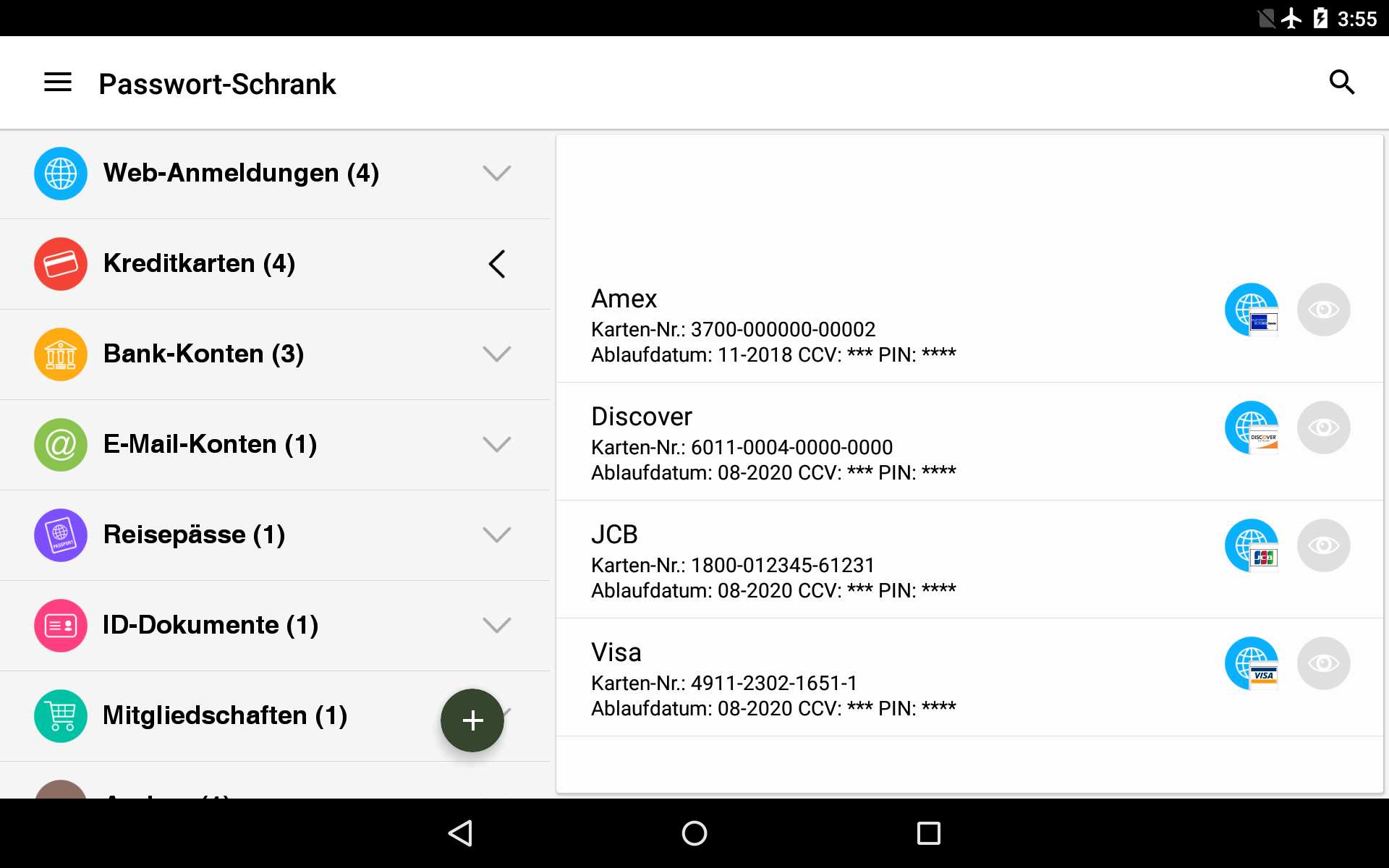The height and width of the screenshot is (868, 1389).
Task: Open the JCB card web icon
Action: (x=1252, y=545)
